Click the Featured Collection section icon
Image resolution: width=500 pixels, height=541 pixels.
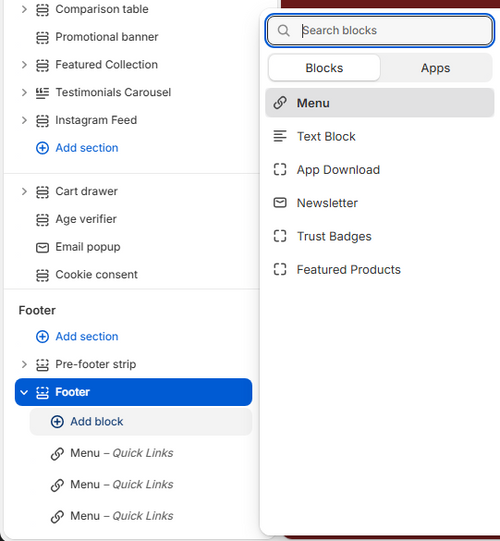coord(42,65)
